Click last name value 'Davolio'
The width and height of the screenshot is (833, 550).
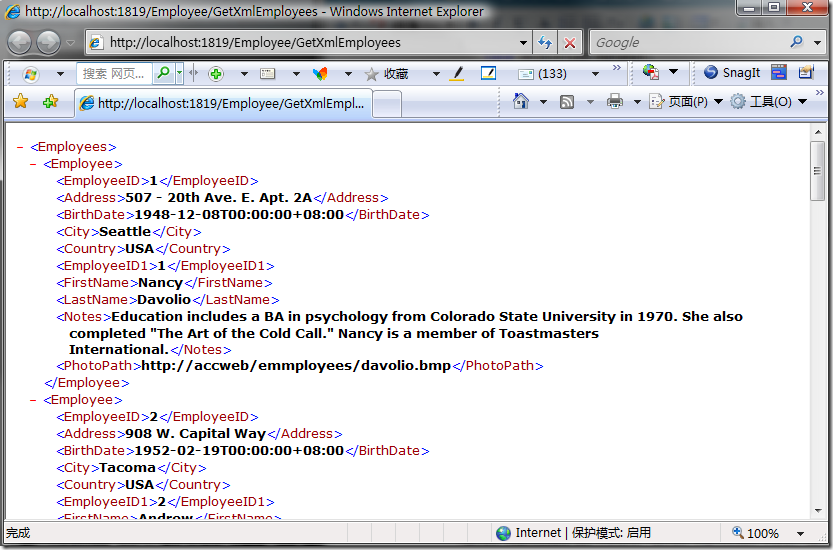click(x=164, y=300)
